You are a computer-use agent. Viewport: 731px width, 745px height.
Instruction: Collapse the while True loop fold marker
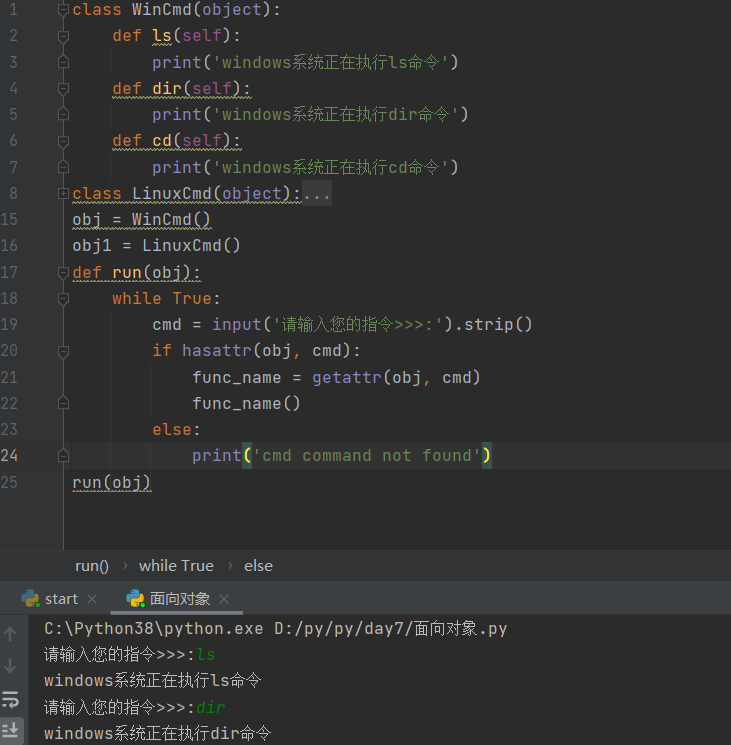point(64,298)
